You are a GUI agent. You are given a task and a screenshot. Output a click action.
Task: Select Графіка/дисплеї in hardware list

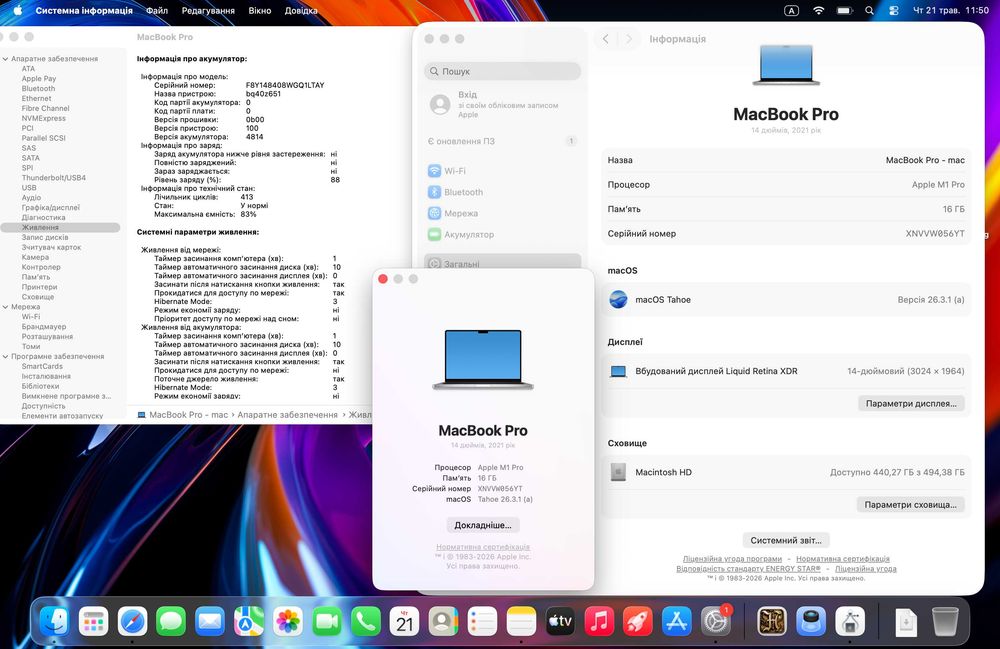(50, 207)
